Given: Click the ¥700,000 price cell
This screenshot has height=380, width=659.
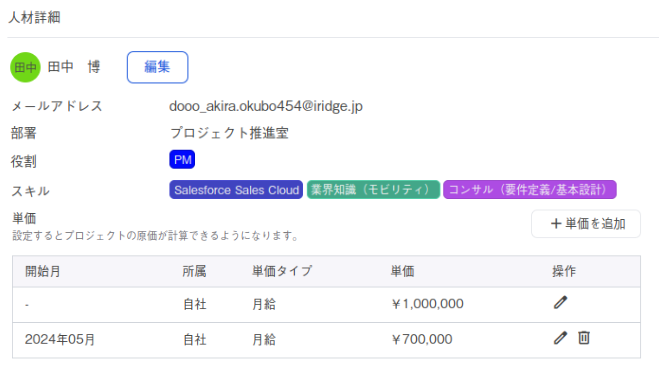Looking at the screenshot, I should (422, 339).
